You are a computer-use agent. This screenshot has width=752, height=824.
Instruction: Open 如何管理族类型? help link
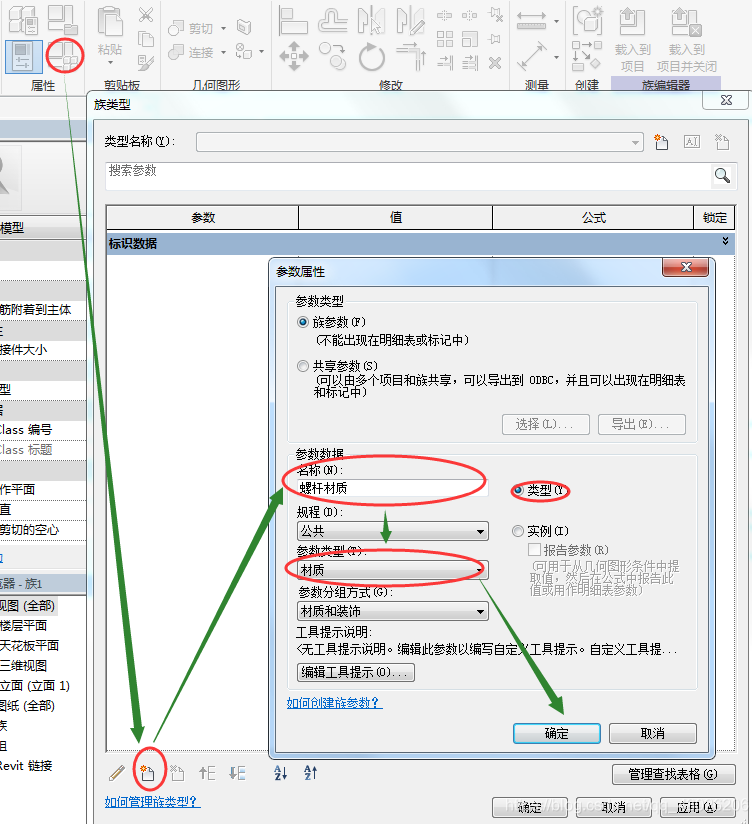[x=152, y=801]
